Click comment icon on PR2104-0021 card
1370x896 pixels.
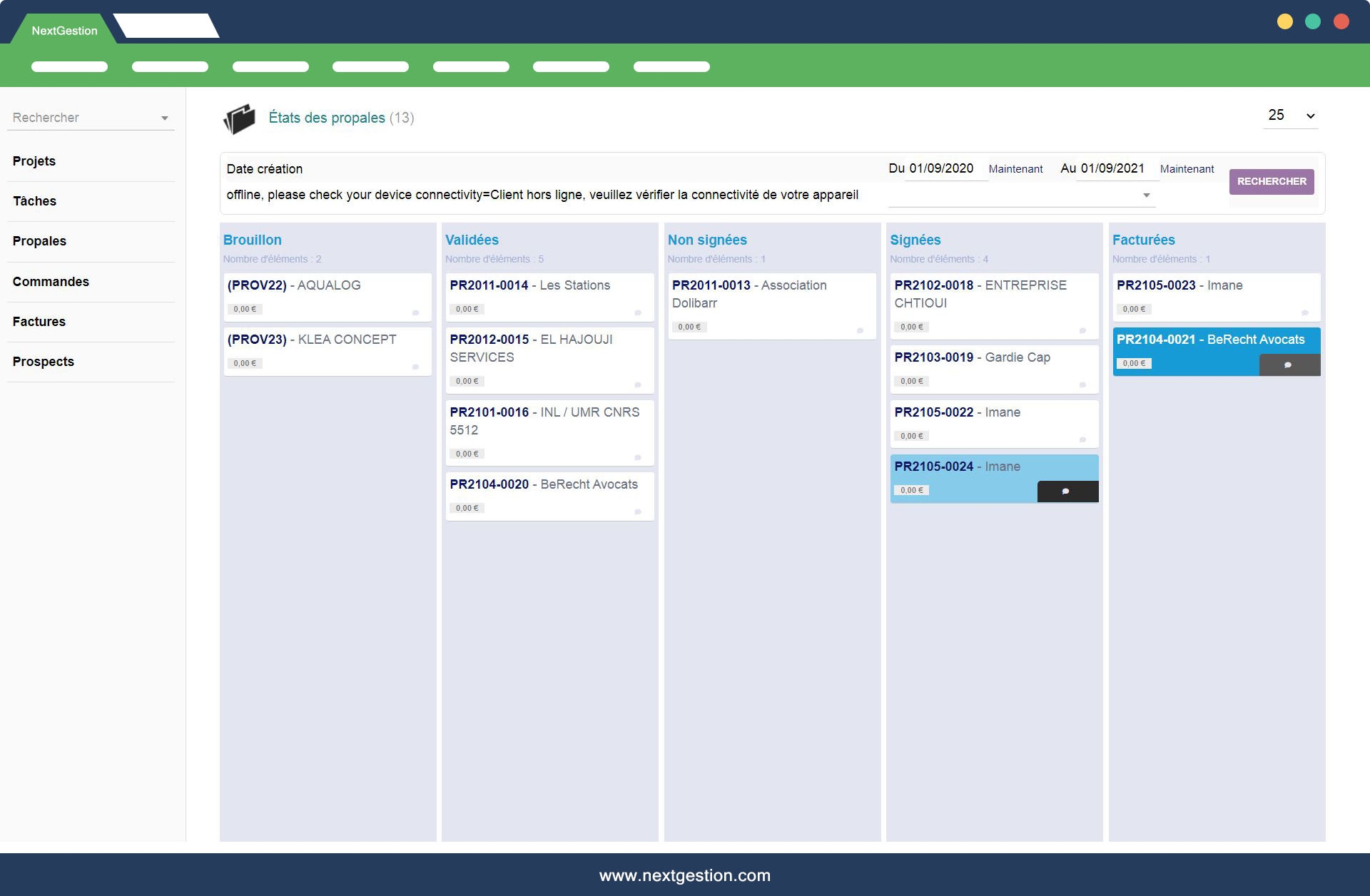click(1288, 365)
